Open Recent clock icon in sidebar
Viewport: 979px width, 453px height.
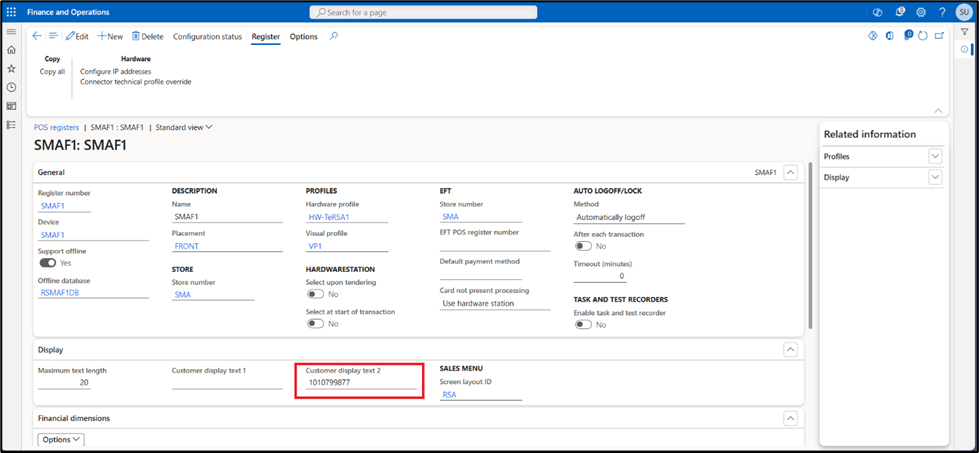[11, 87]
